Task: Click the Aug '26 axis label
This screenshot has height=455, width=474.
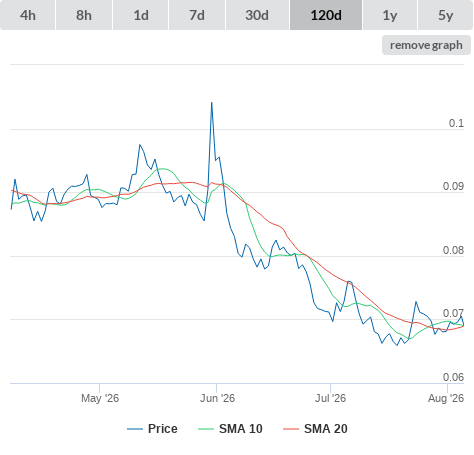Action: [446, 398]
